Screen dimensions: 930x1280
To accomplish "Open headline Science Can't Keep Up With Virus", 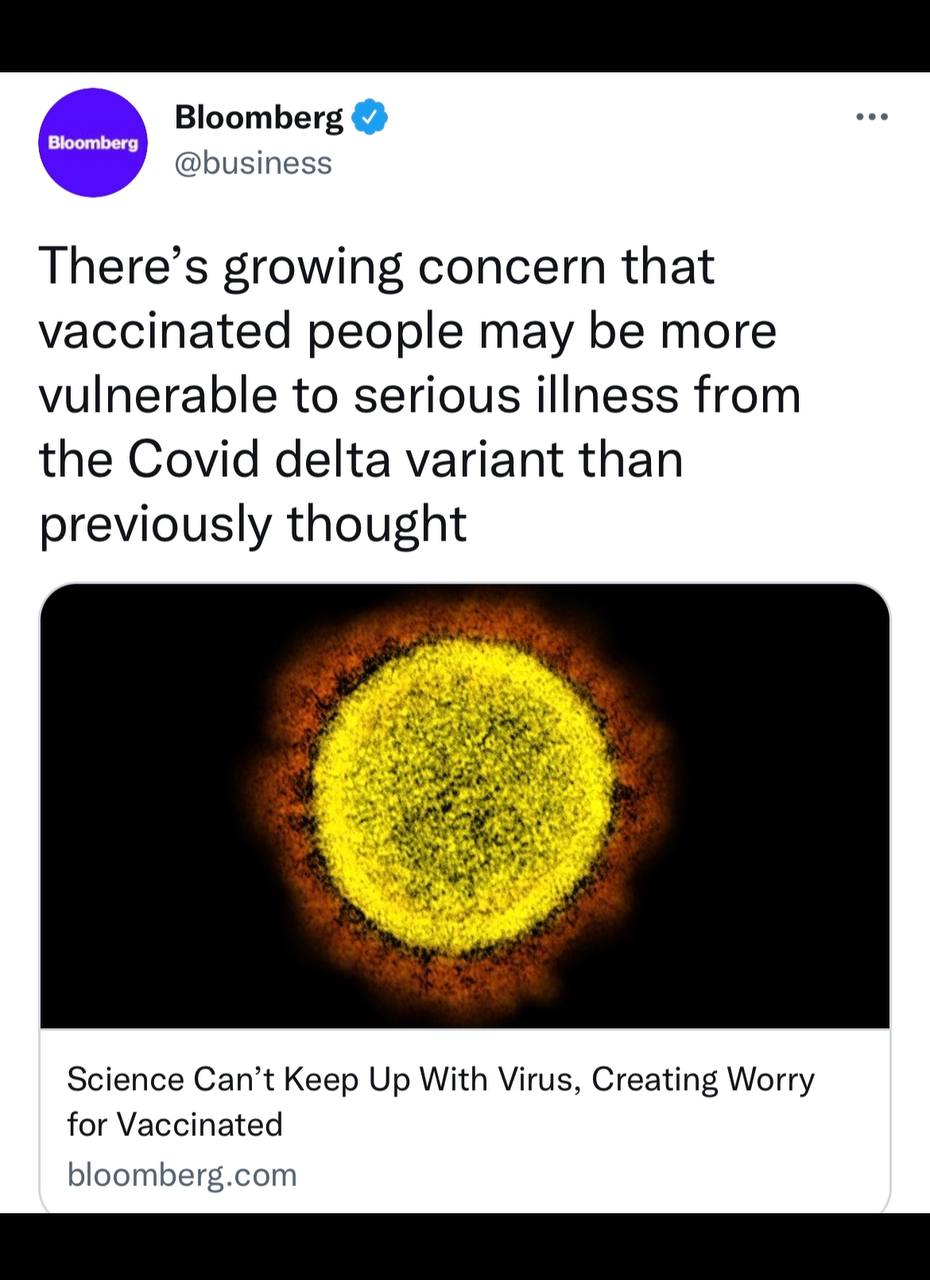I will tap(441, 1079).
